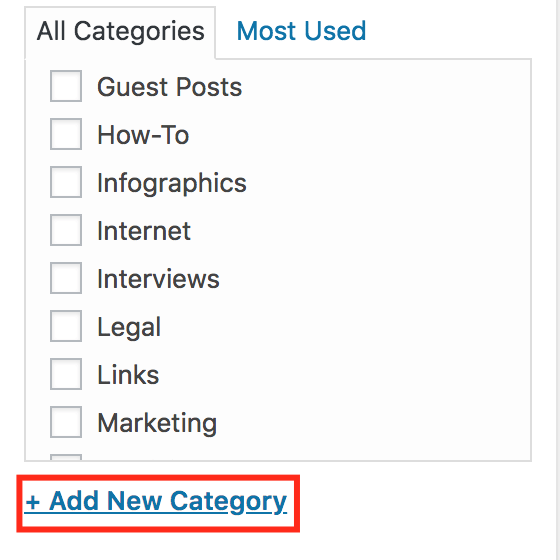The image size is (560, 560).
Task: Click the Internet label text
Action: point(144,231)
